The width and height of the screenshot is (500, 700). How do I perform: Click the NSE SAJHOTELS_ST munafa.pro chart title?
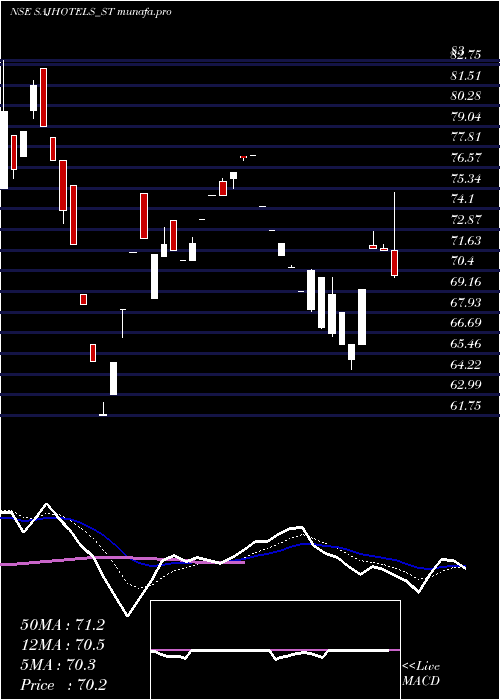(x=91, y=12)
